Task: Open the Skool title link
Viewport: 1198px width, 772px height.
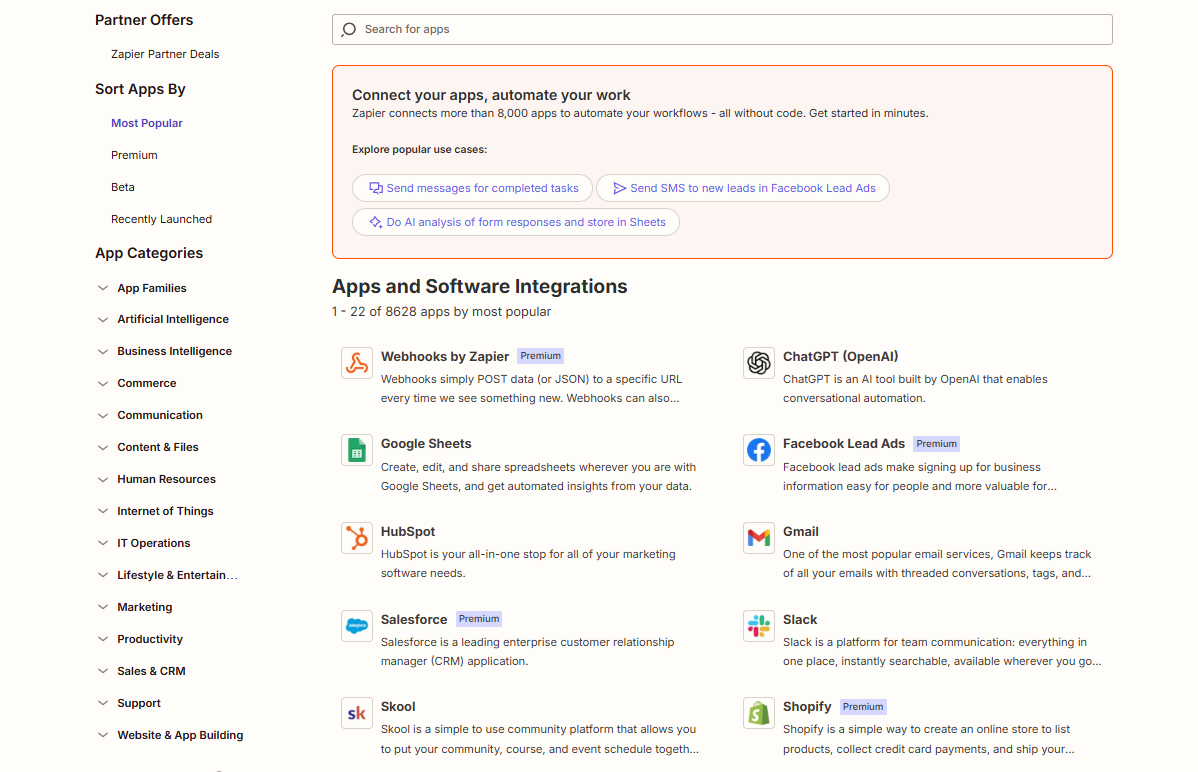Action: pyautogui.click(x=398, y=706)
